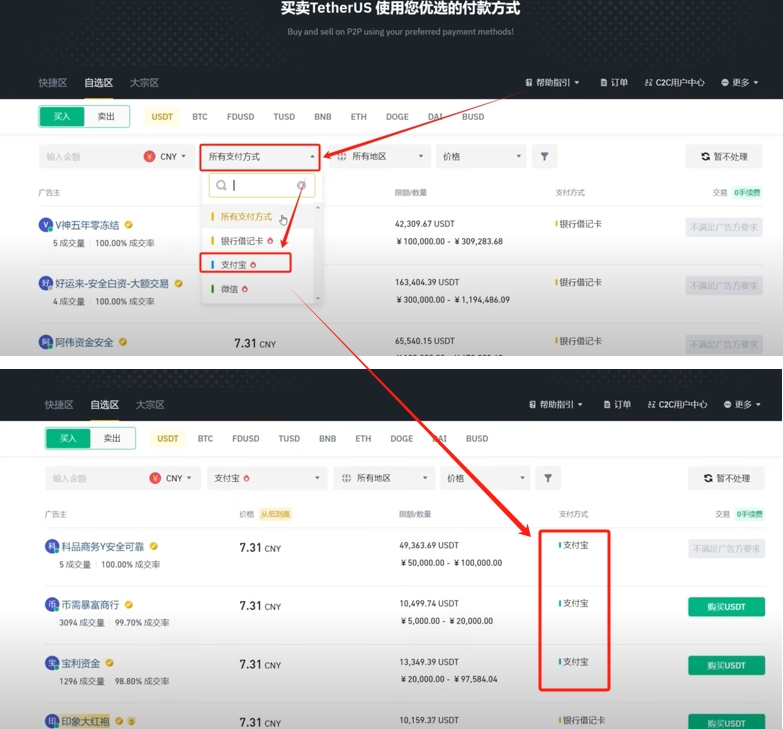This screenshot has width=783, height=729.
Task: Choose 银行借记卡 option in payment list
Action: click(258, 241)
